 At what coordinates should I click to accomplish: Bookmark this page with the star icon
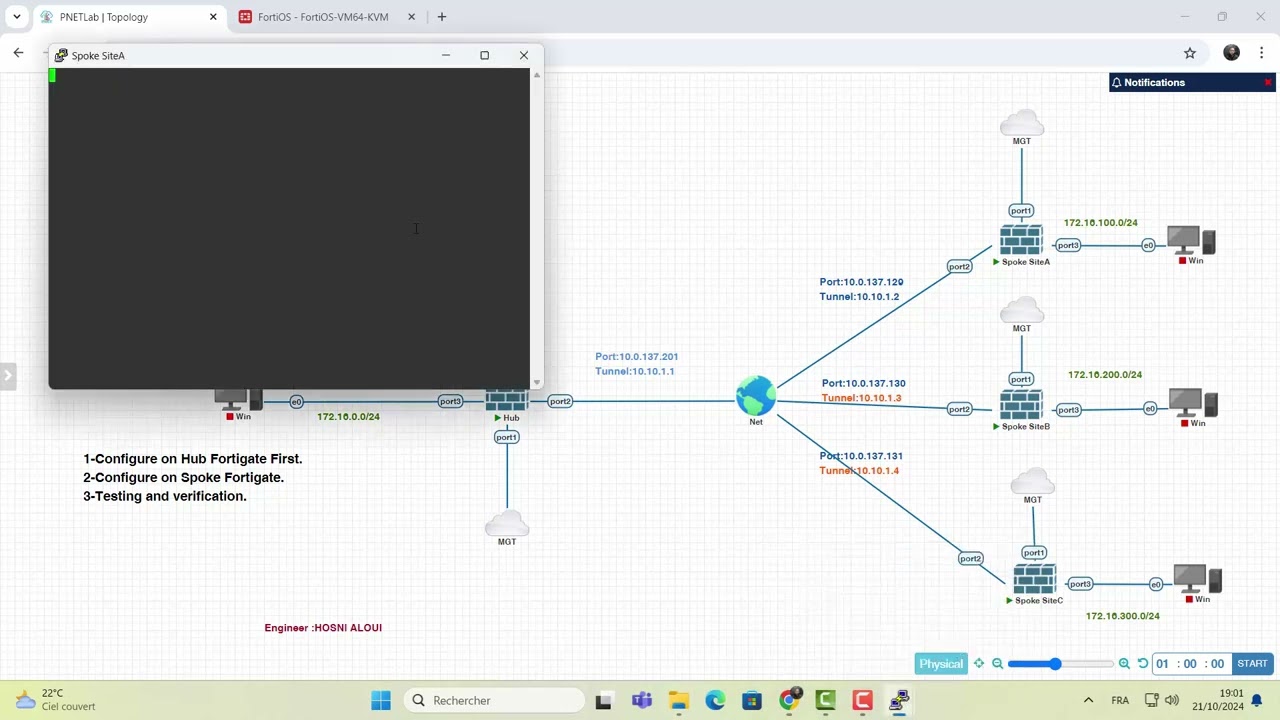(1190, 53)
